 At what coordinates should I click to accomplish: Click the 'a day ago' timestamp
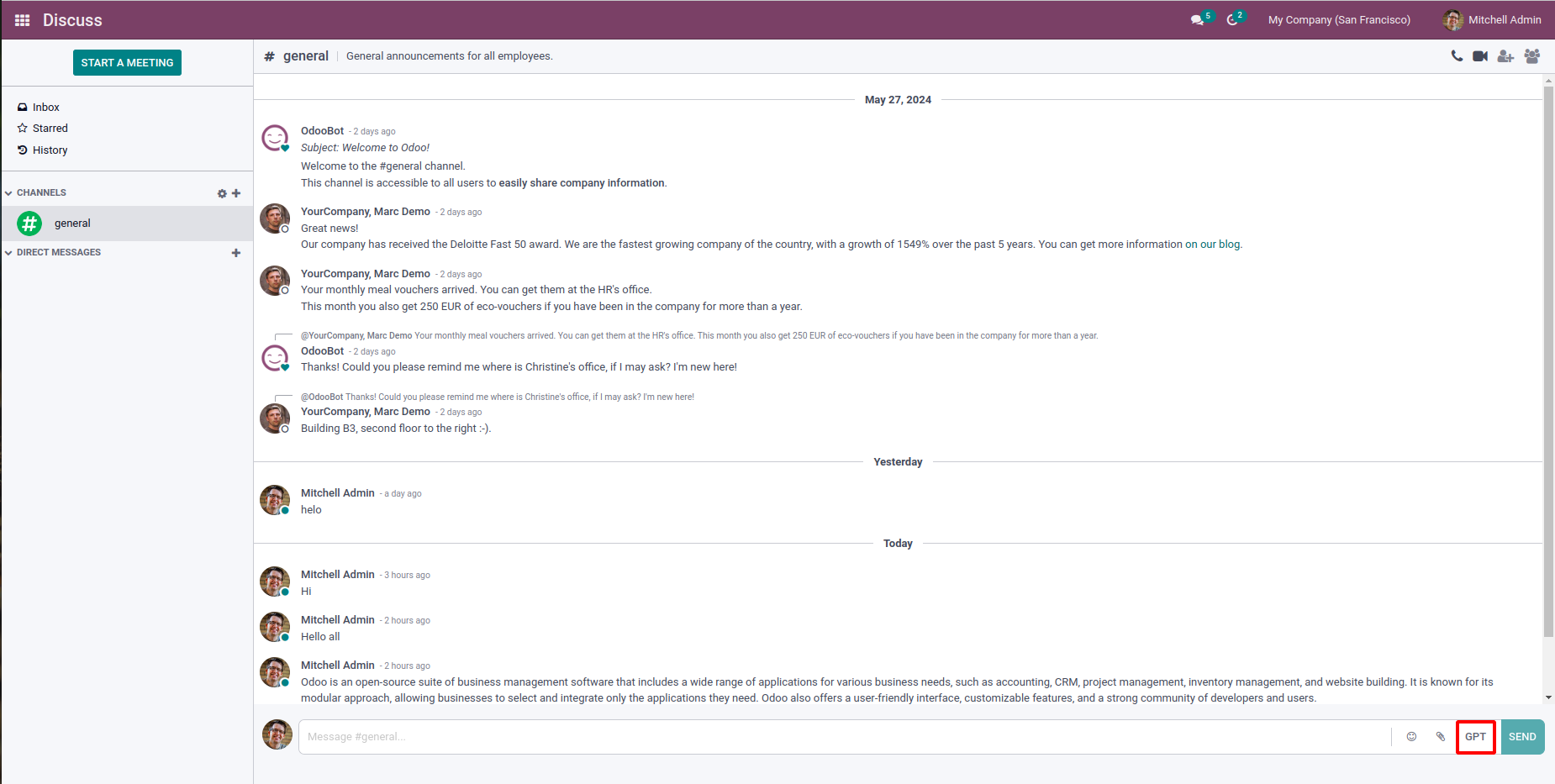coord(403,494)
